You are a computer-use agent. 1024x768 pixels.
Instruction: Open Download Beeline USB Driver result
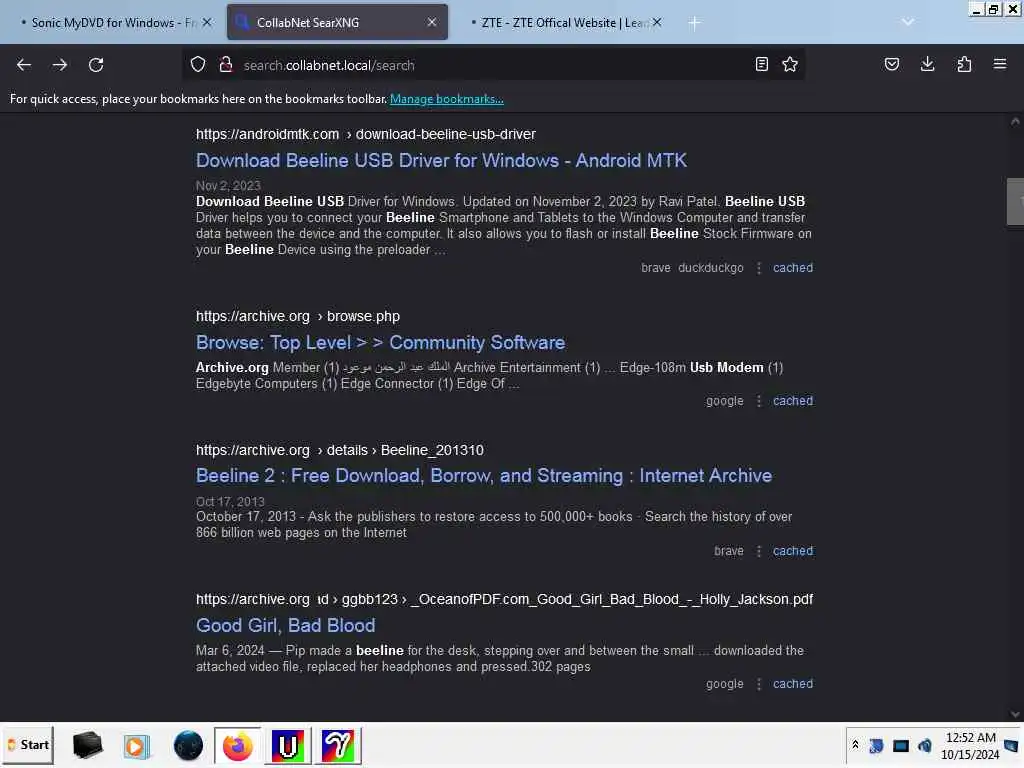tap(441, 161)
